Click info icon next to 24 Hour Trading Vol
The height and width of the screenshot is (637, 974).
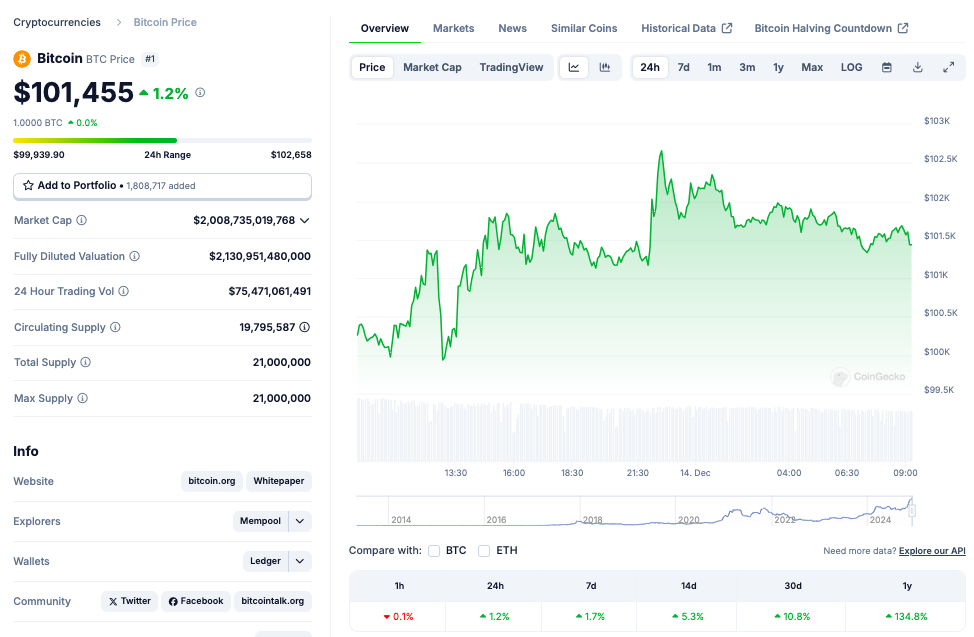click(x=124, y=291)
